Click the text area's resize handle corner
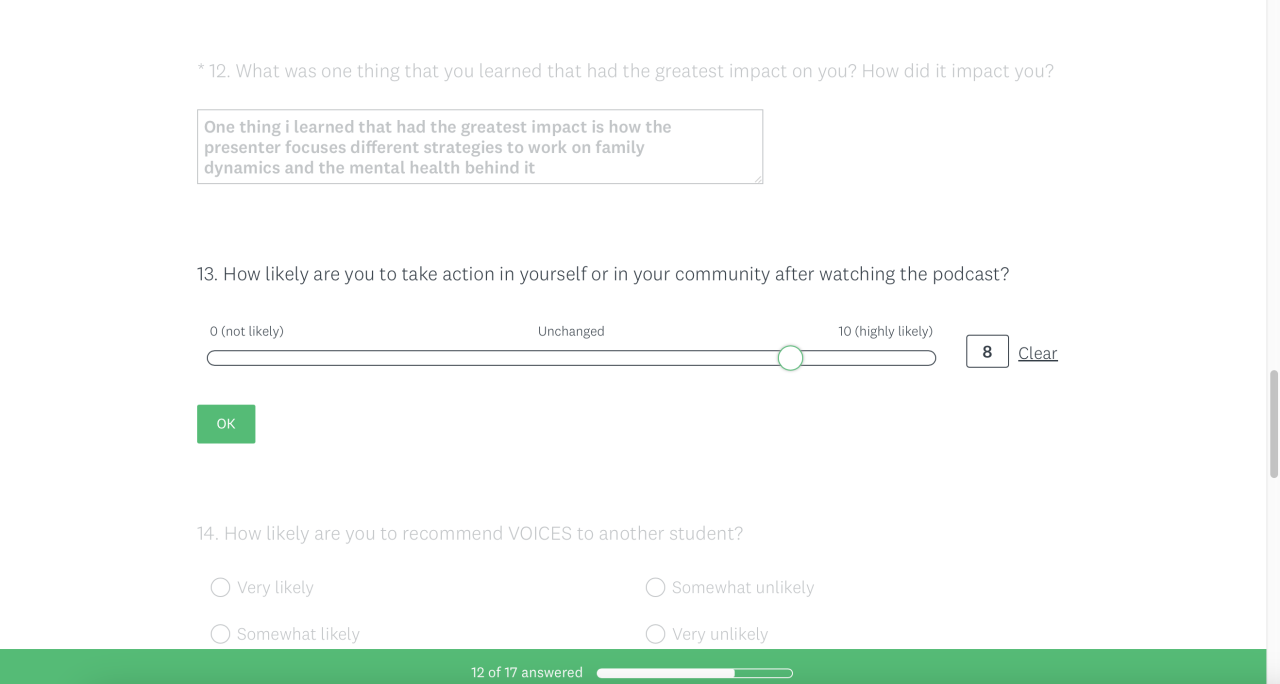 (758, 179)
